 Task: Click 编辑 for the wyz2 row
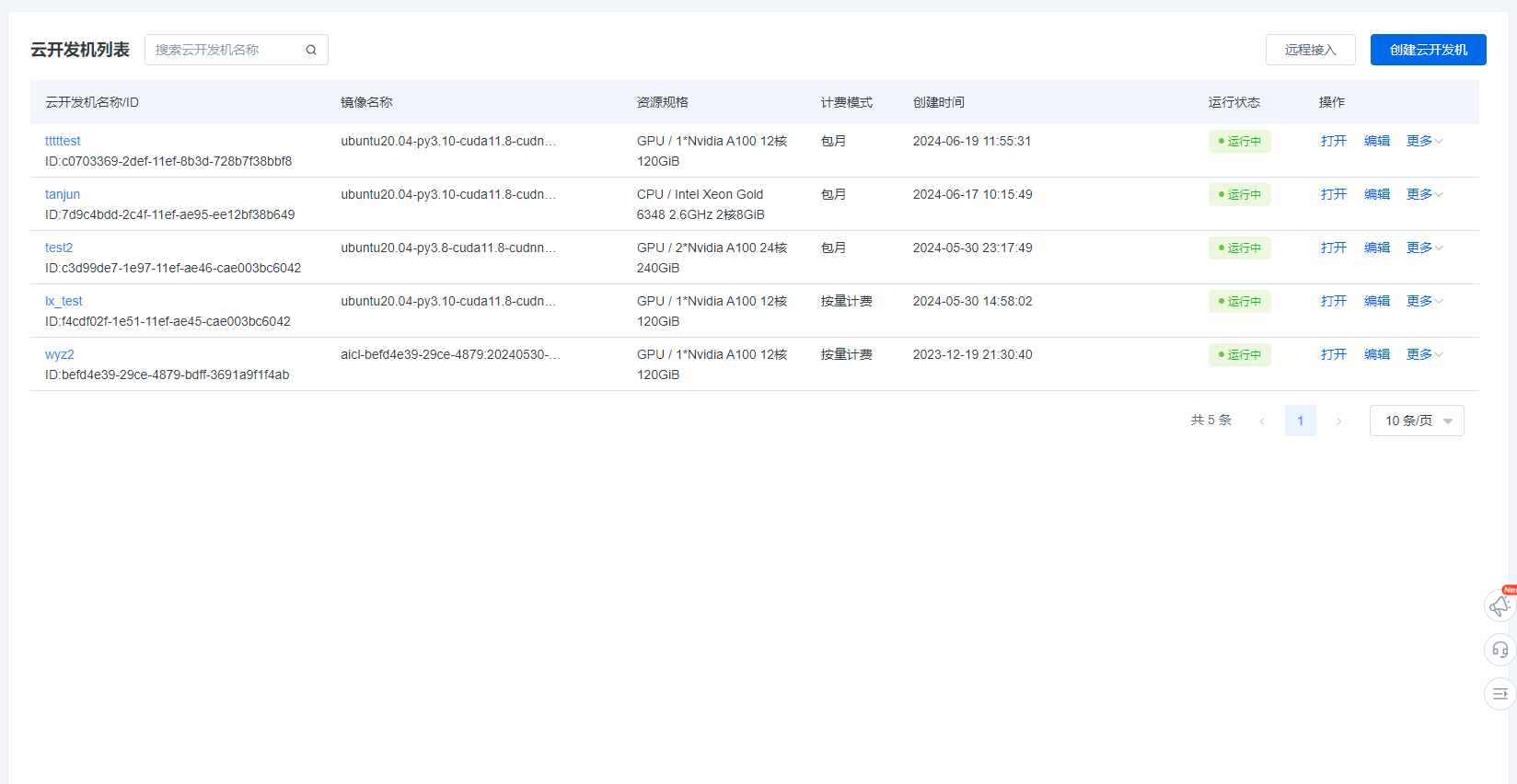(1376, 354)
